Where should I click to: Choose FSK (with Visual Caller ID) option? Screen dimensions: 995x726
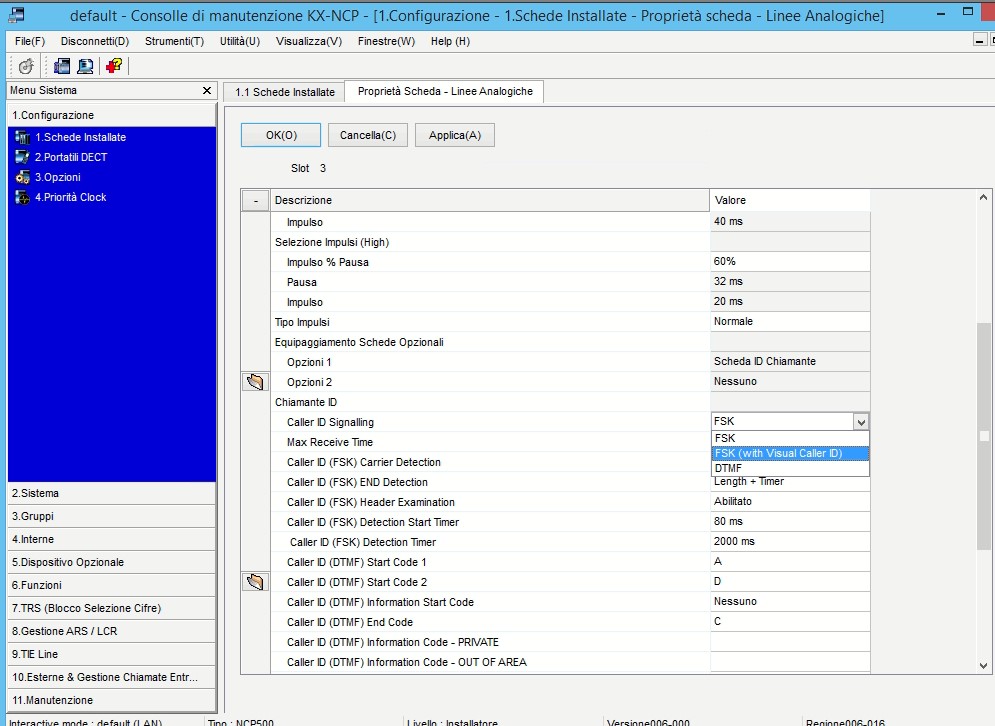[790, 453]
